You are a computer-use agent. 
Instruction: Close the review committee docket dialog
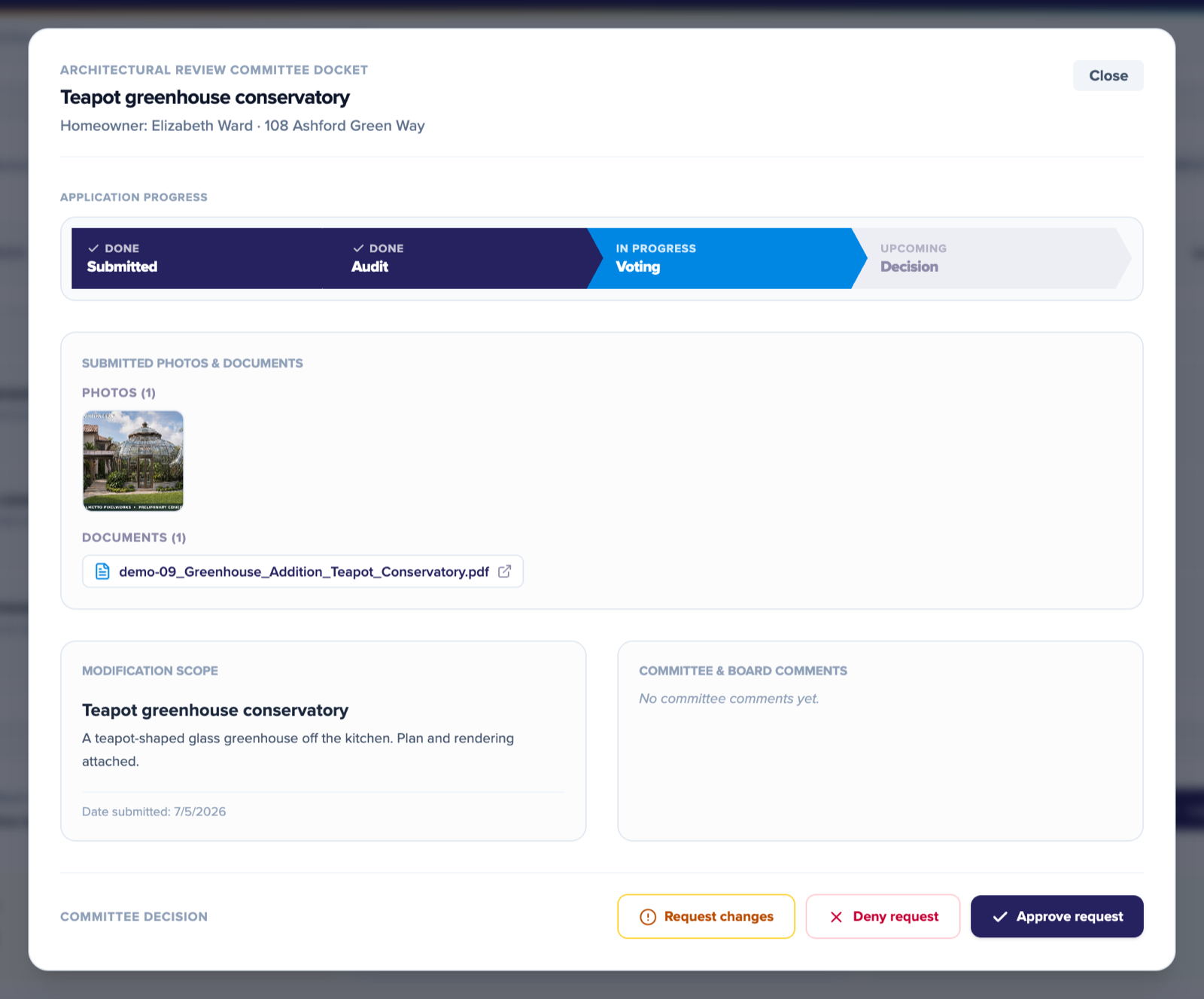(x=1108, y=75)
